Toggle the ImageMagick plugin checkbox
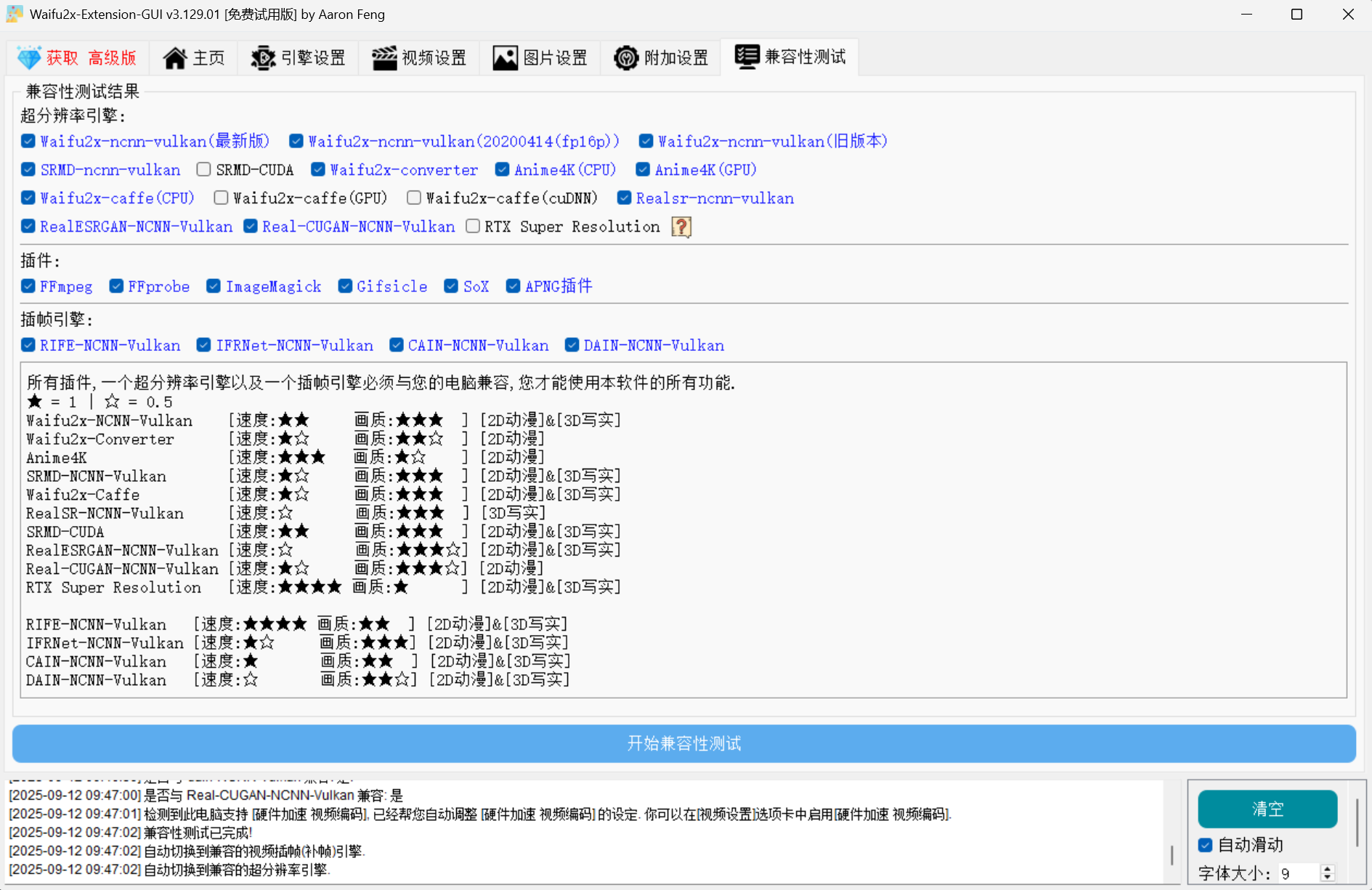 214,286
